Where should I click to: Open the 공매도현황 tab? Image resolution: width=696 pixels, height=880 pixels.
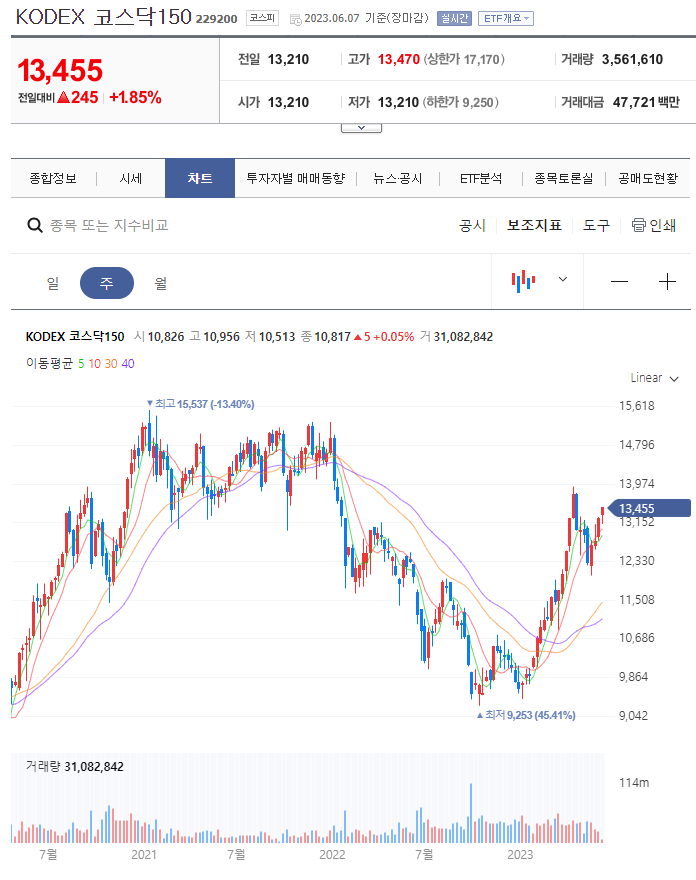[x=648, y=178]
